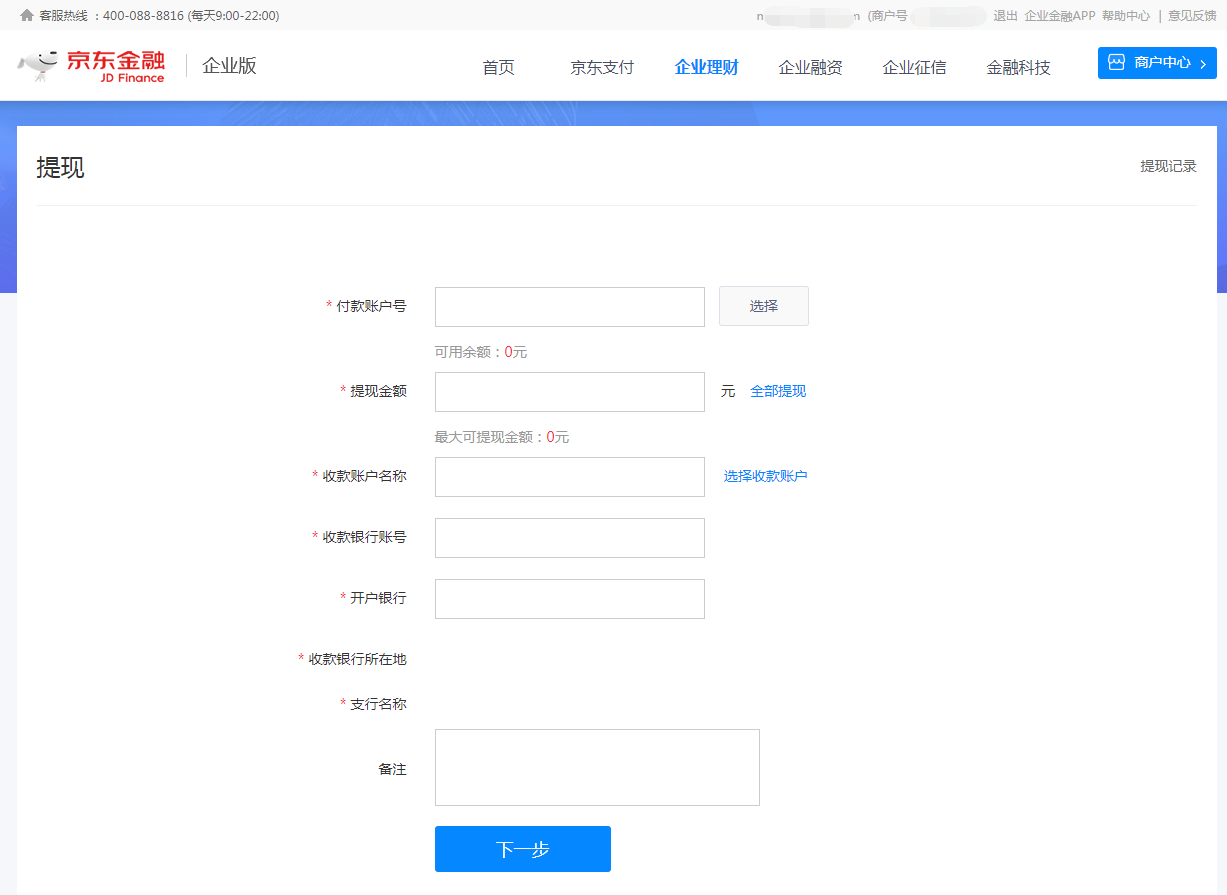This screenshot has height=895, width=1227.
Task: Open the 金融科技 menu item
Action: 1018,67
